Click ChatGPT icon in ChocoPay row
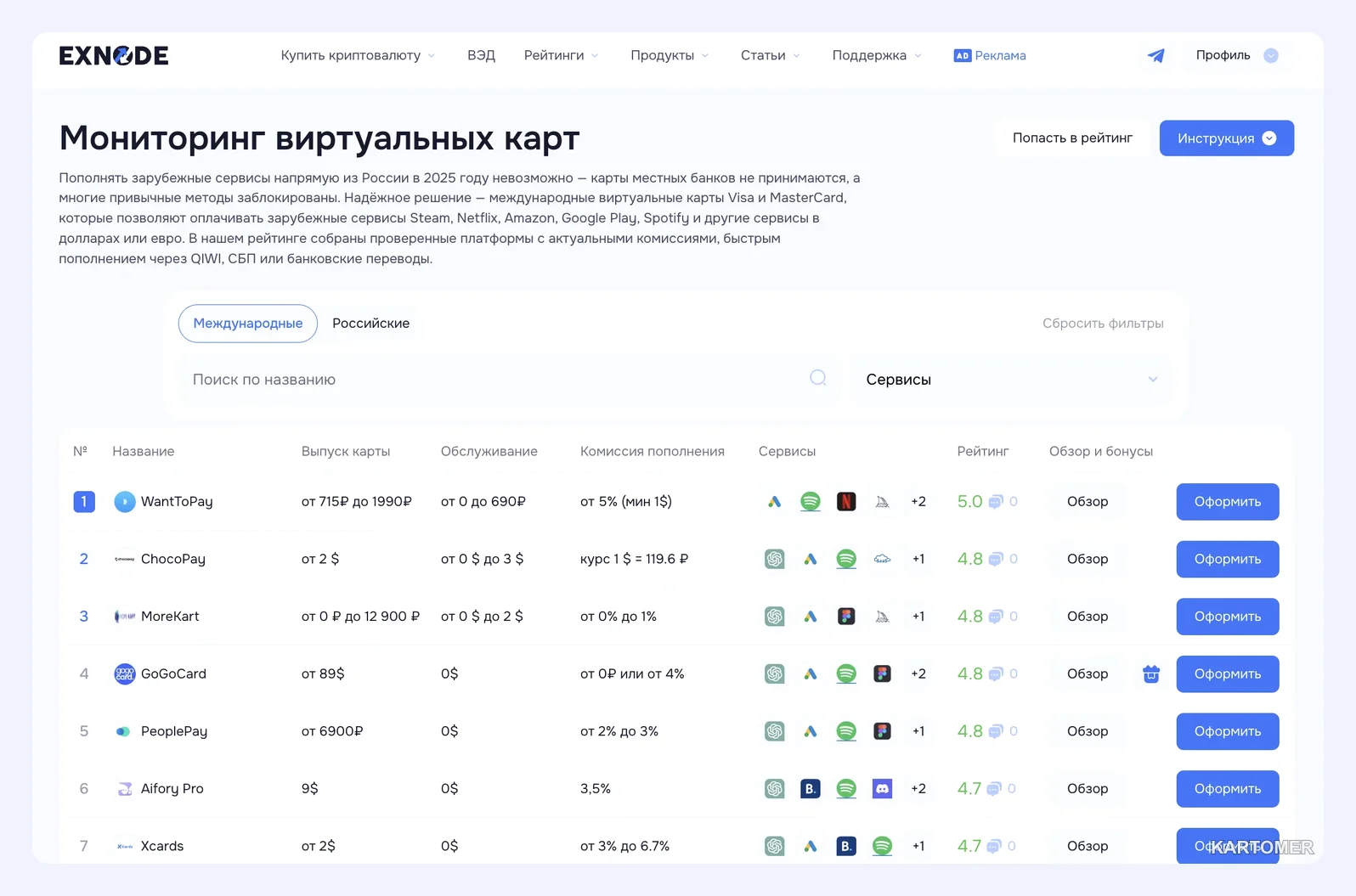Image resolution: width=1356 pixels, height=896 pixels. tap(774, 559)
